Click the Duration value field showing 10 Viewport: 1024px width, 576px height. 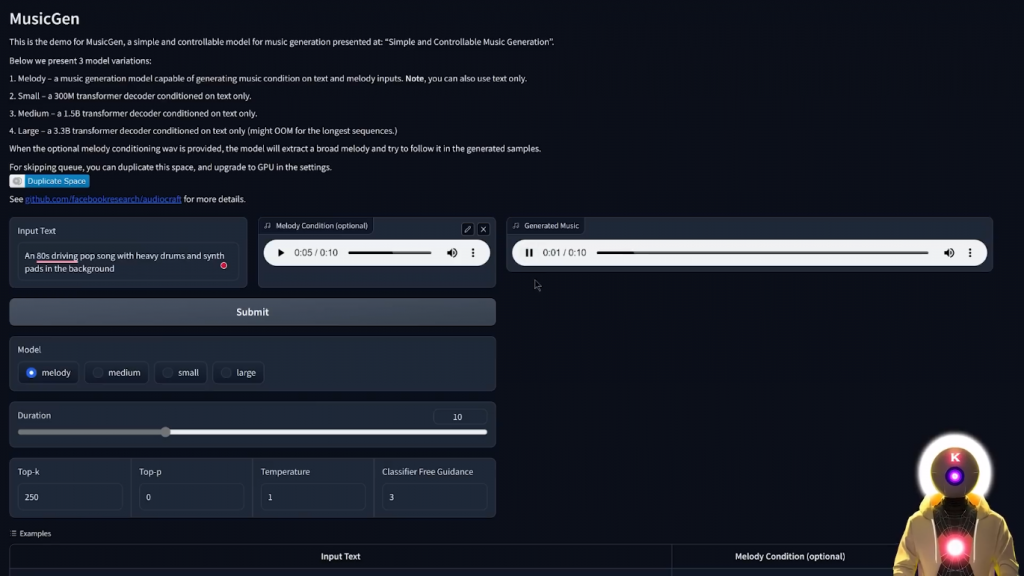[x=460, y=417]
